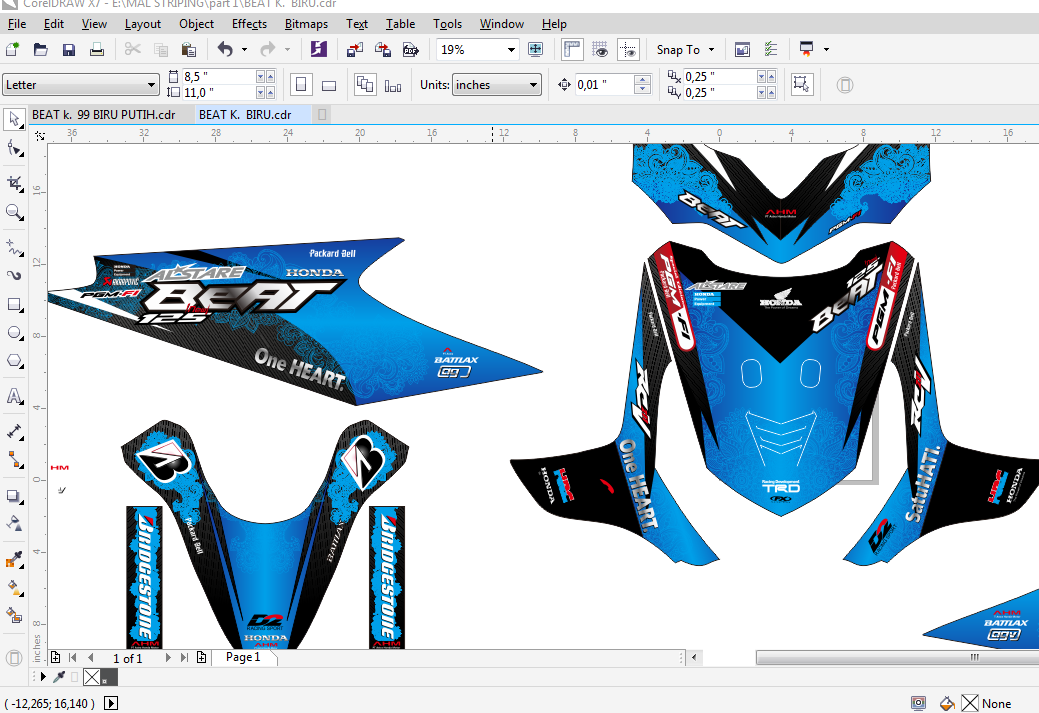The height and width of the screenshot is (713, 1039).
Task: Set page orientation to Landscape
Action: (329, 85)
